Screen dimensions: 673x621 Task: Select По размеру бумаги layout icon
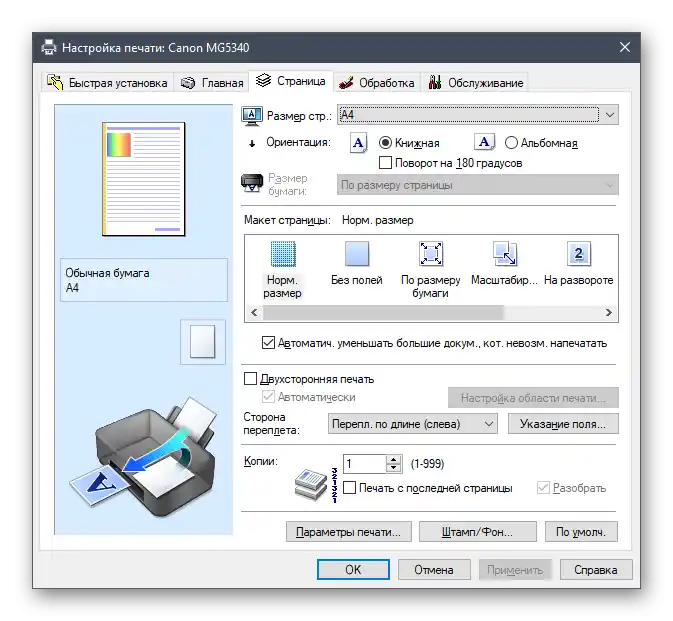pos(430,254)
